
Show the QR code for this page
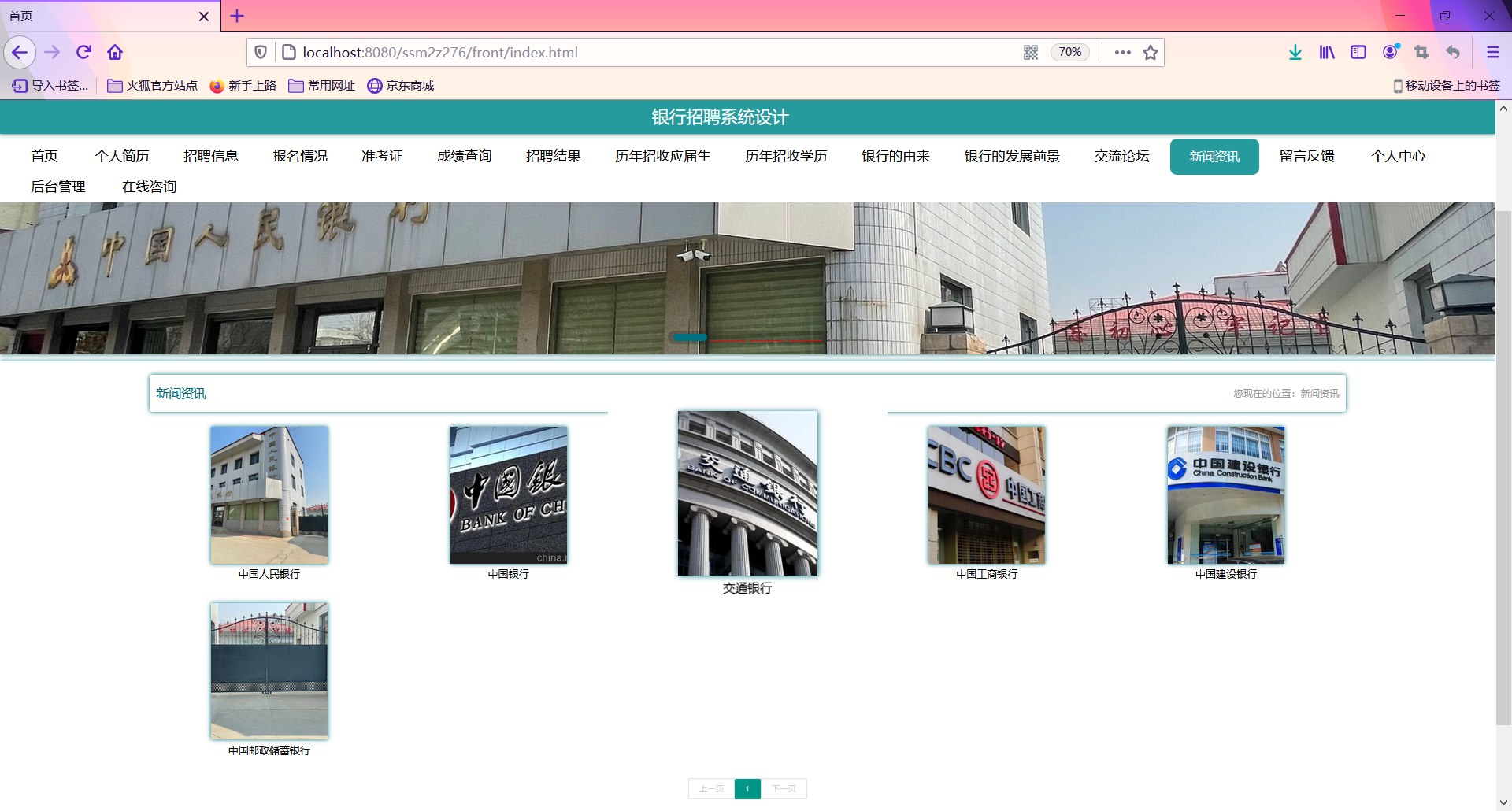tap(1031, 53)
